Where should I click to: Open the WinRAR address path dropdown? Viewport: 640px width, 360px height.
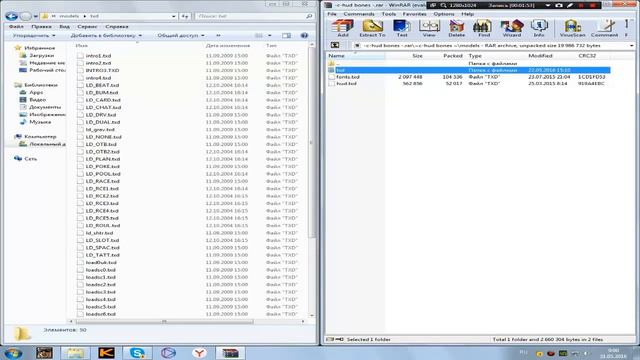click(632, 45)
